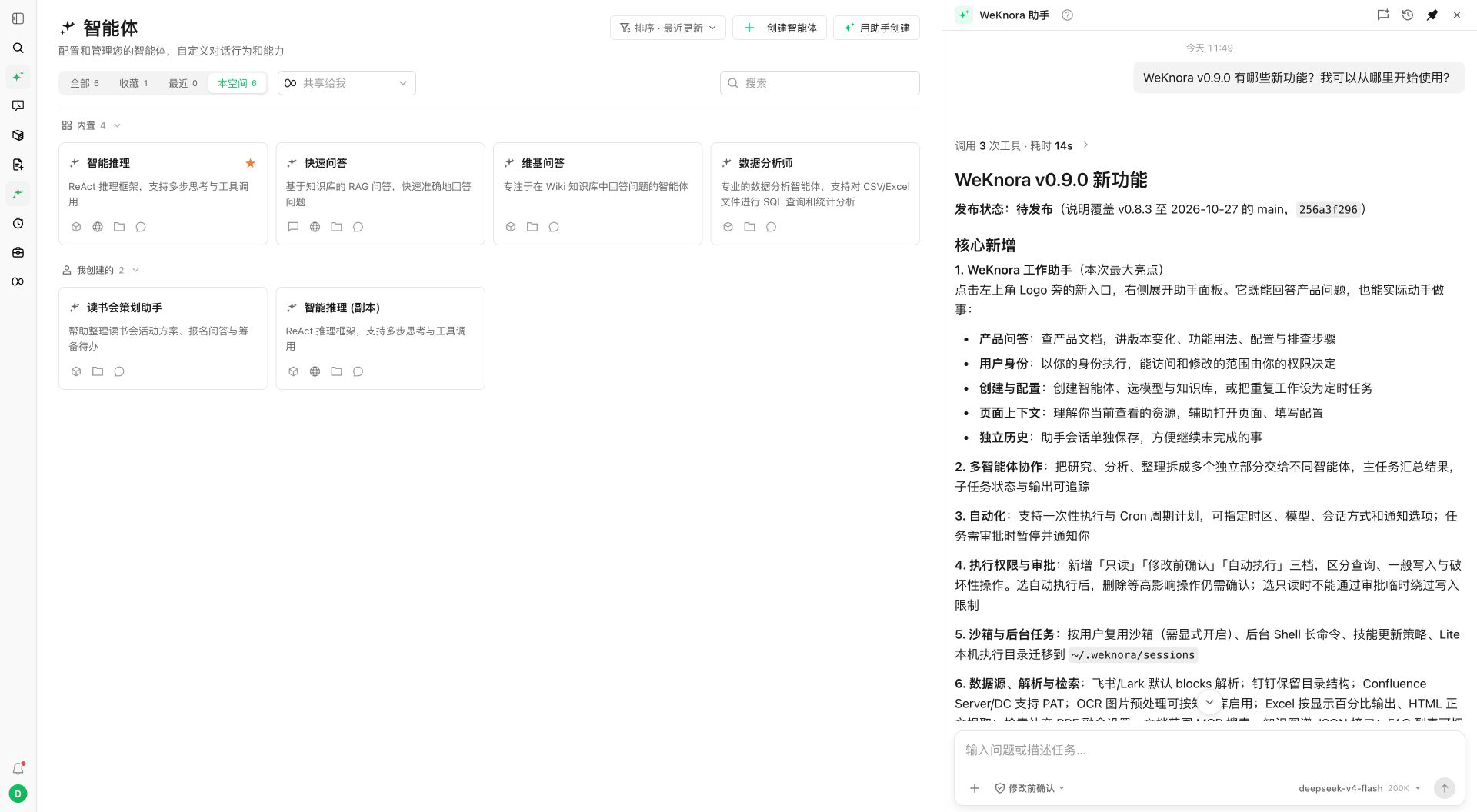Open the 修改前确认 permission mode dropdown

[x=1029, y=788]
